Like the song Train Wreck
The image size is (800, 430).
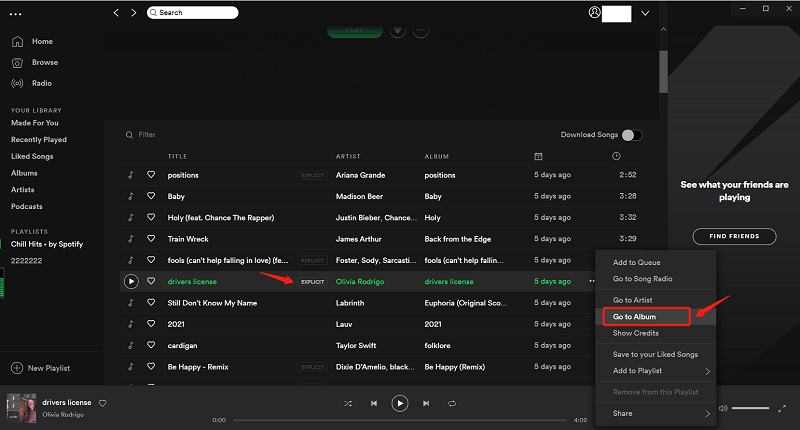[151, 238]
